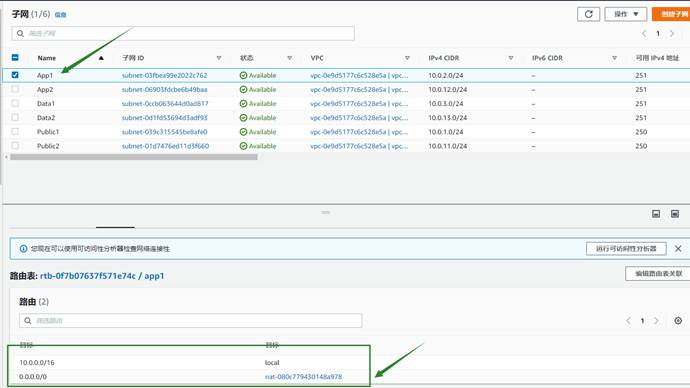690x388 pixels.
Task: Click the App2 name cell
Action: [x=45, y=89]
